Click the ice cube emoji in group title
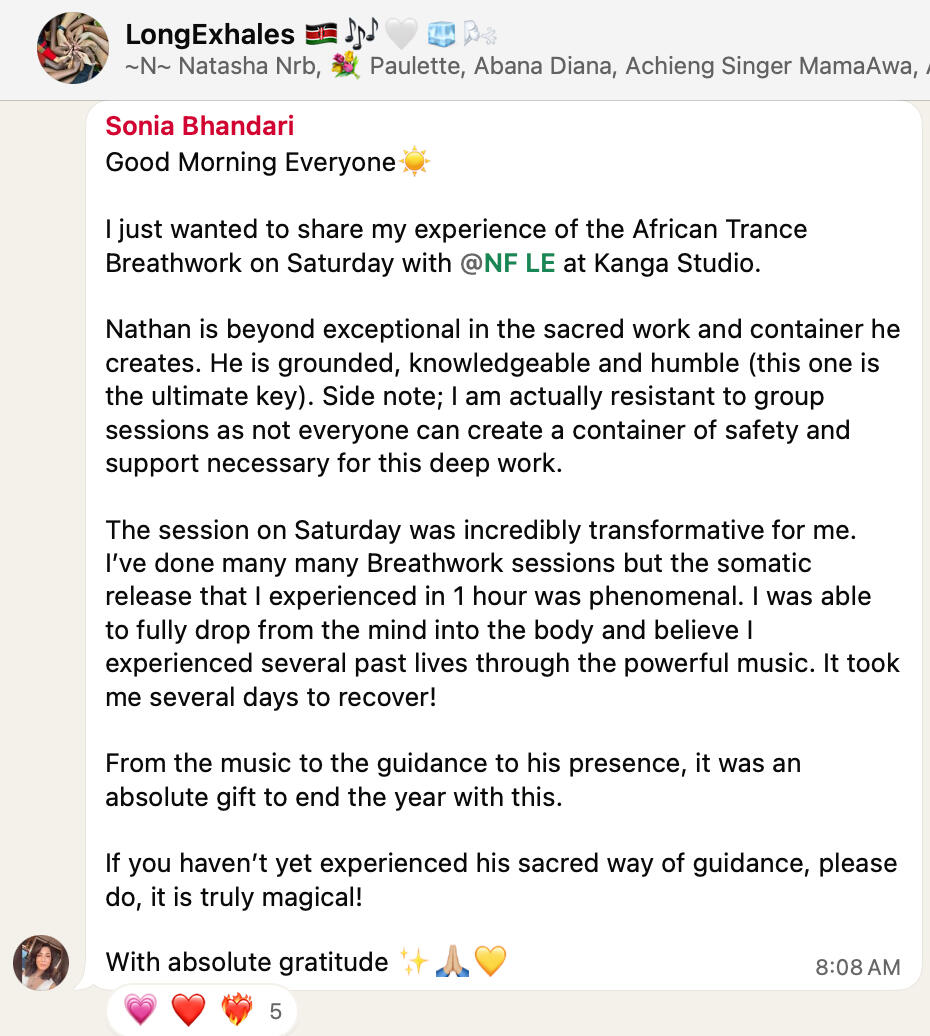The height and width of the screenshot is (1036, 930). point(442,35)
